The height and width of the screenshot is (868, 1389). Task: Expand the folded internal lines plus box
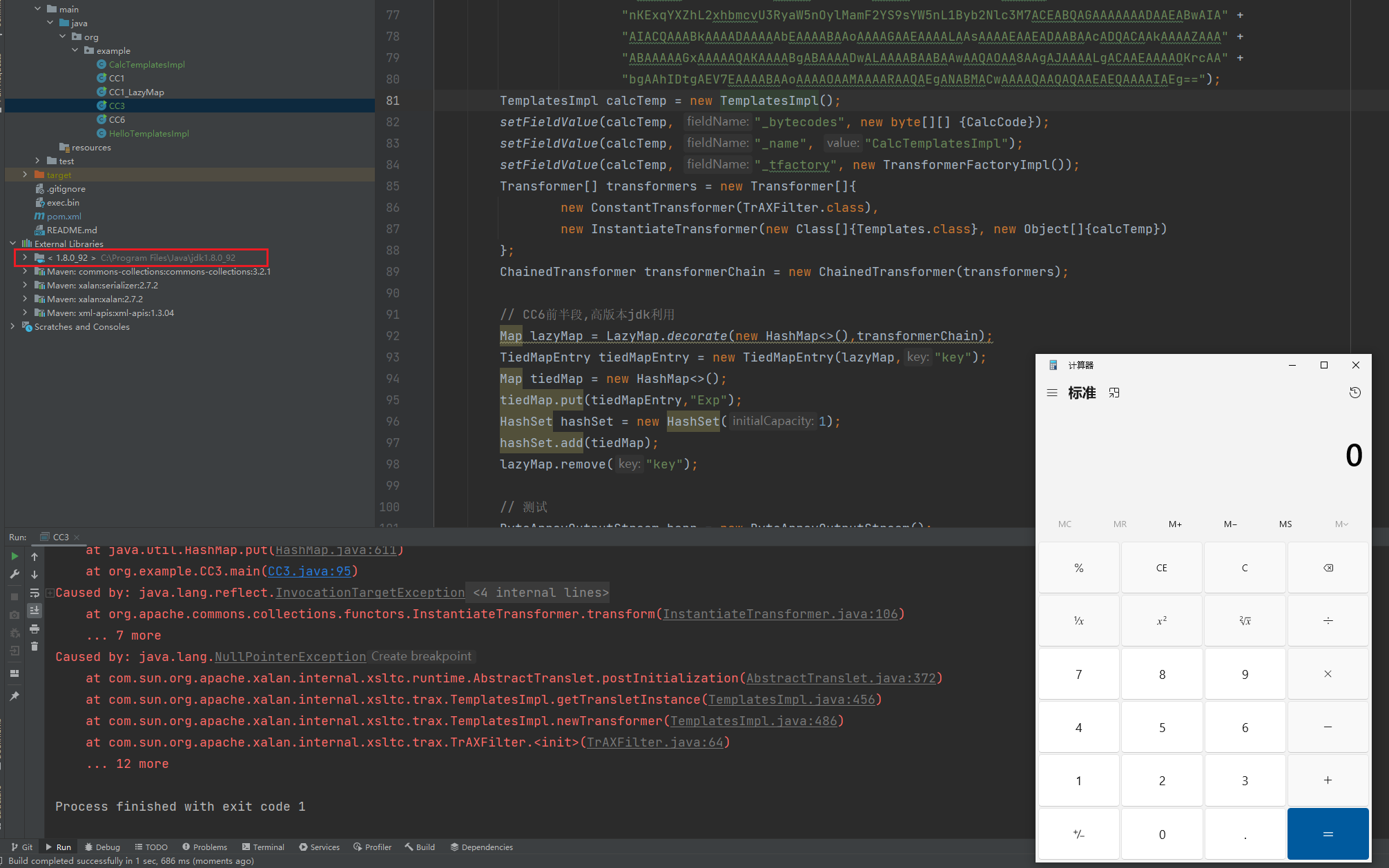[x=50, y=593]
